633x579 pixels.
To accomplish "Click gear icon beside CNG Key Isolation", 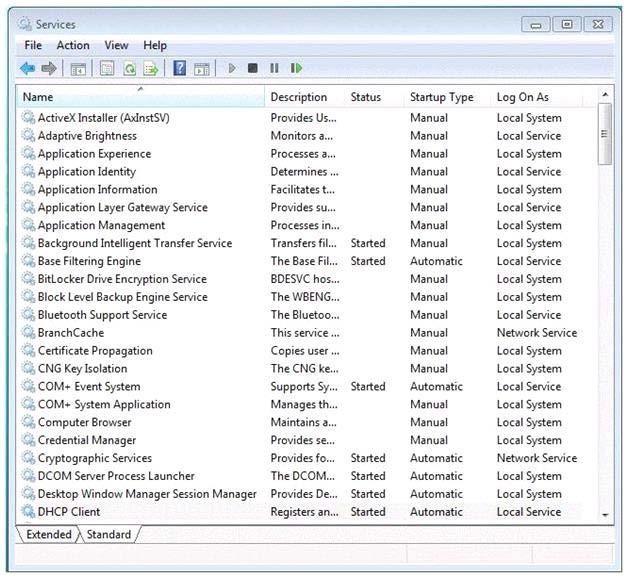I will tap(28, 368).
